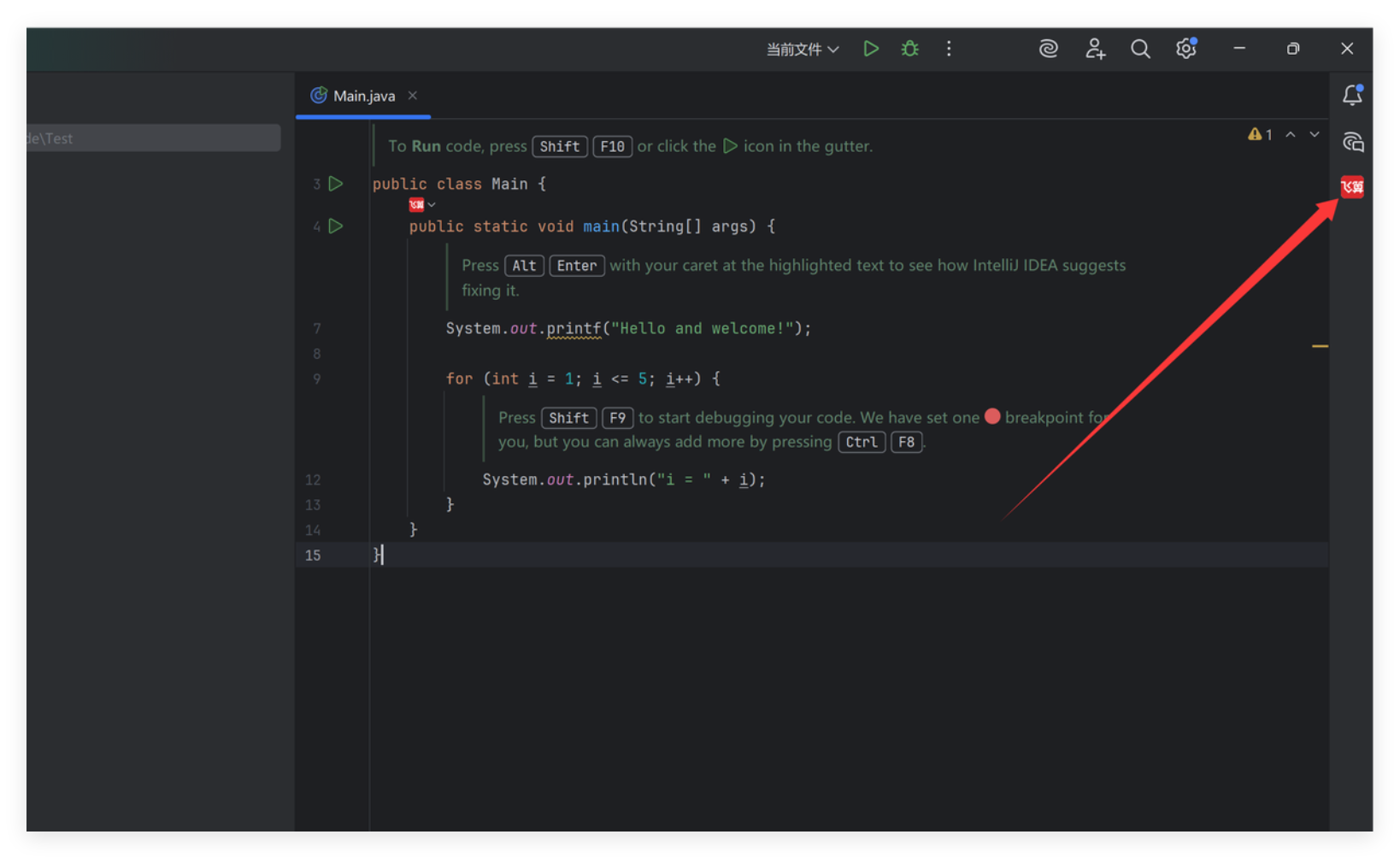Select the Main.java editor tab

coord(363,96)
